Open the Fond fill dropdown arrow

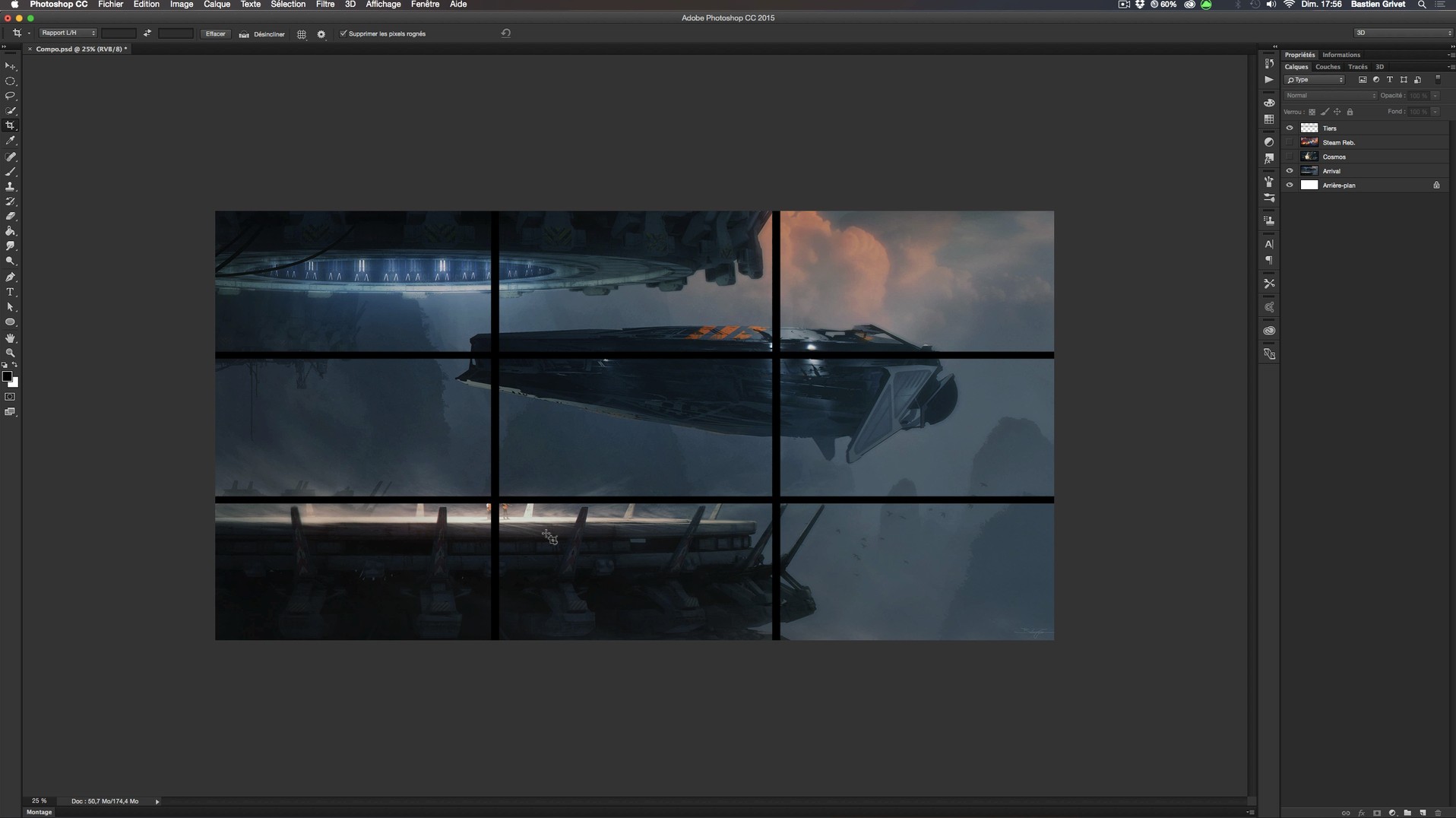(1435, 112)
